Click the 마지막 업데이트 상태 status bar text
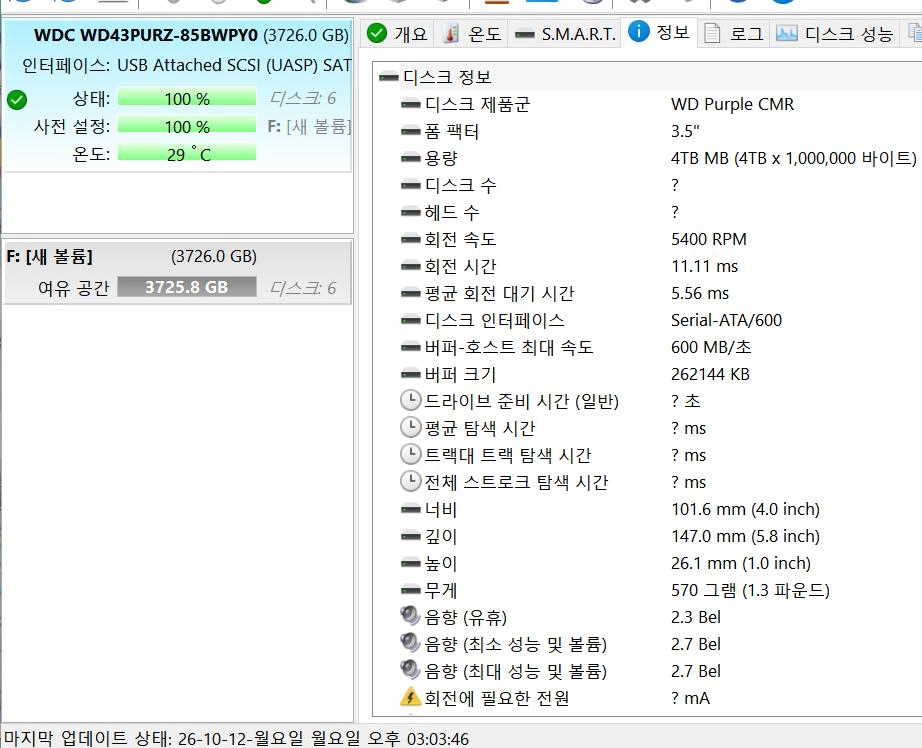Viewport: 922px width, 748px height. coord(236,738)
